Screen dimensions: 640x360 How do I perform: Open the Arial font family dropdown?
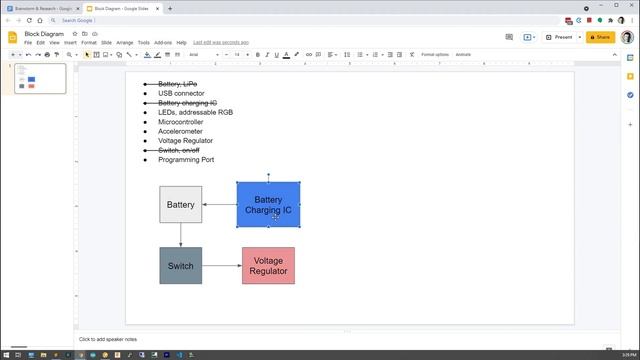click(204, 55)
